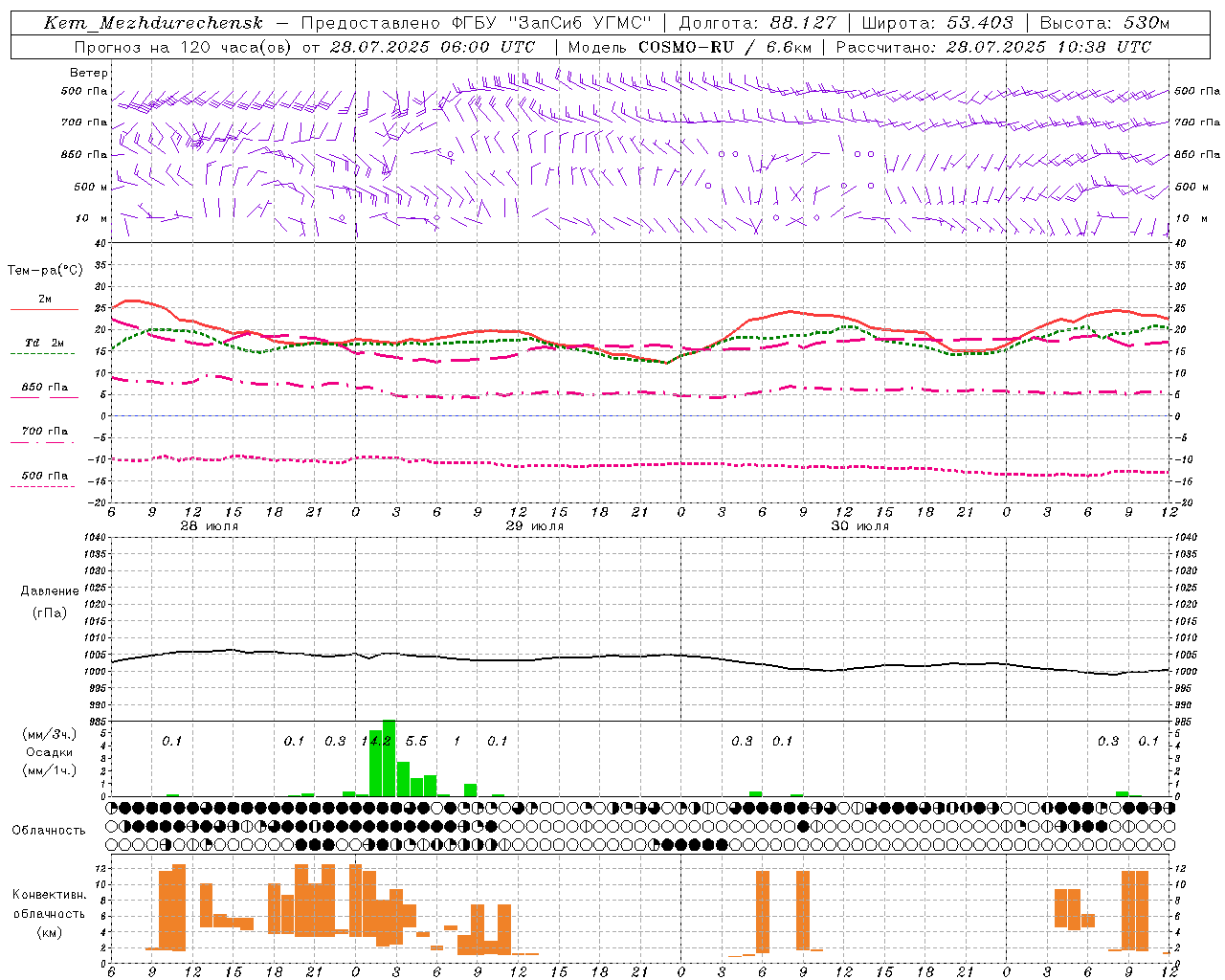The image size is (1225, 980).
Task: Click the model label COSMO-RU / 6.6км
Action: tap(725, 47)
